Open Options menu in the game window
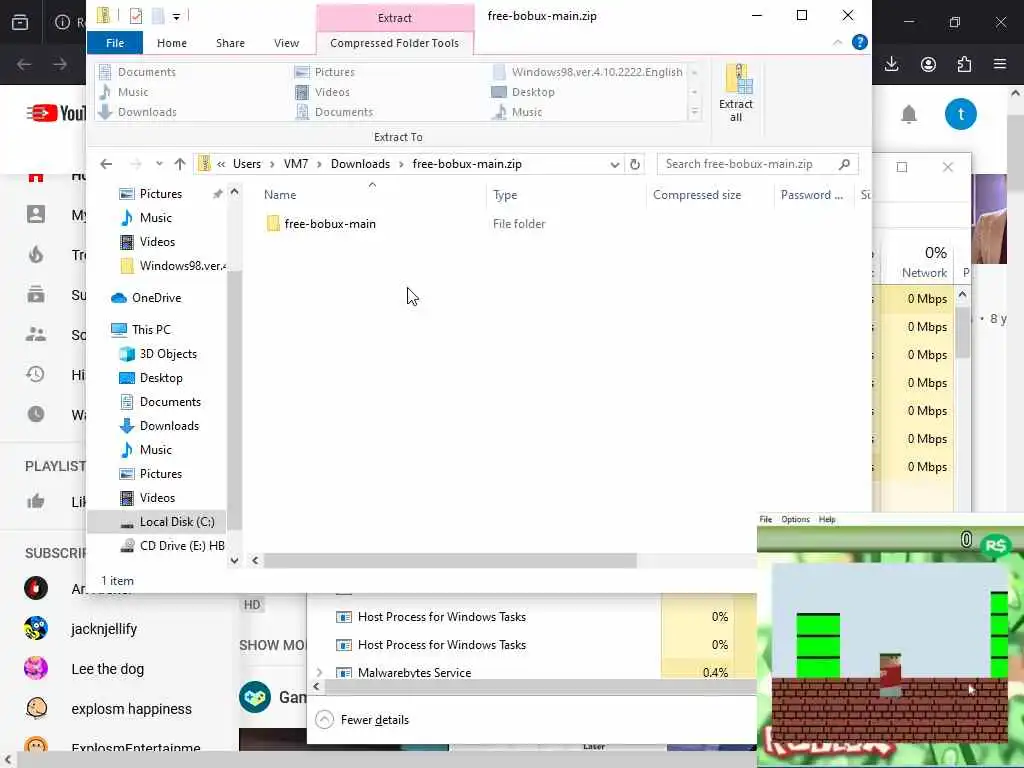The width and height of the screenshot is (1024, 768). (x=795, y=519)
